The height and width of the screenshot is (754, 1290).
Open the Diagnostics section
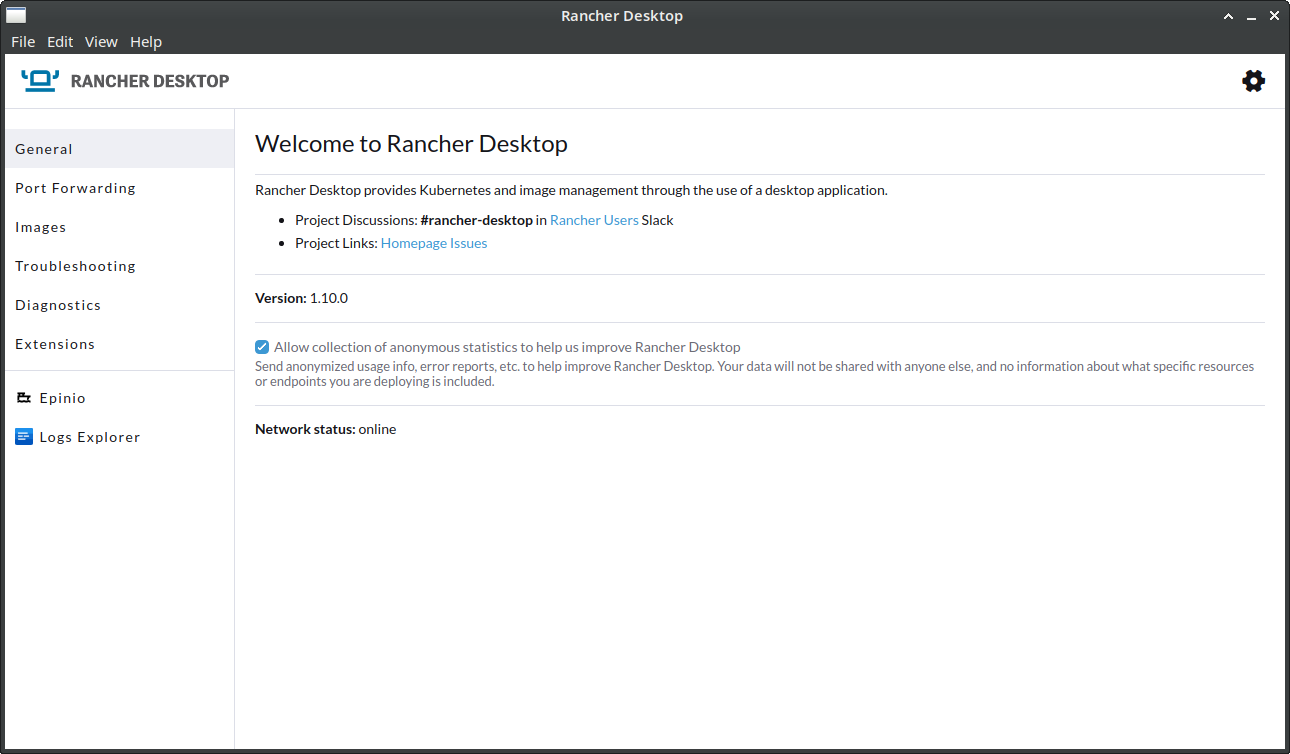(x=57, y=304)
